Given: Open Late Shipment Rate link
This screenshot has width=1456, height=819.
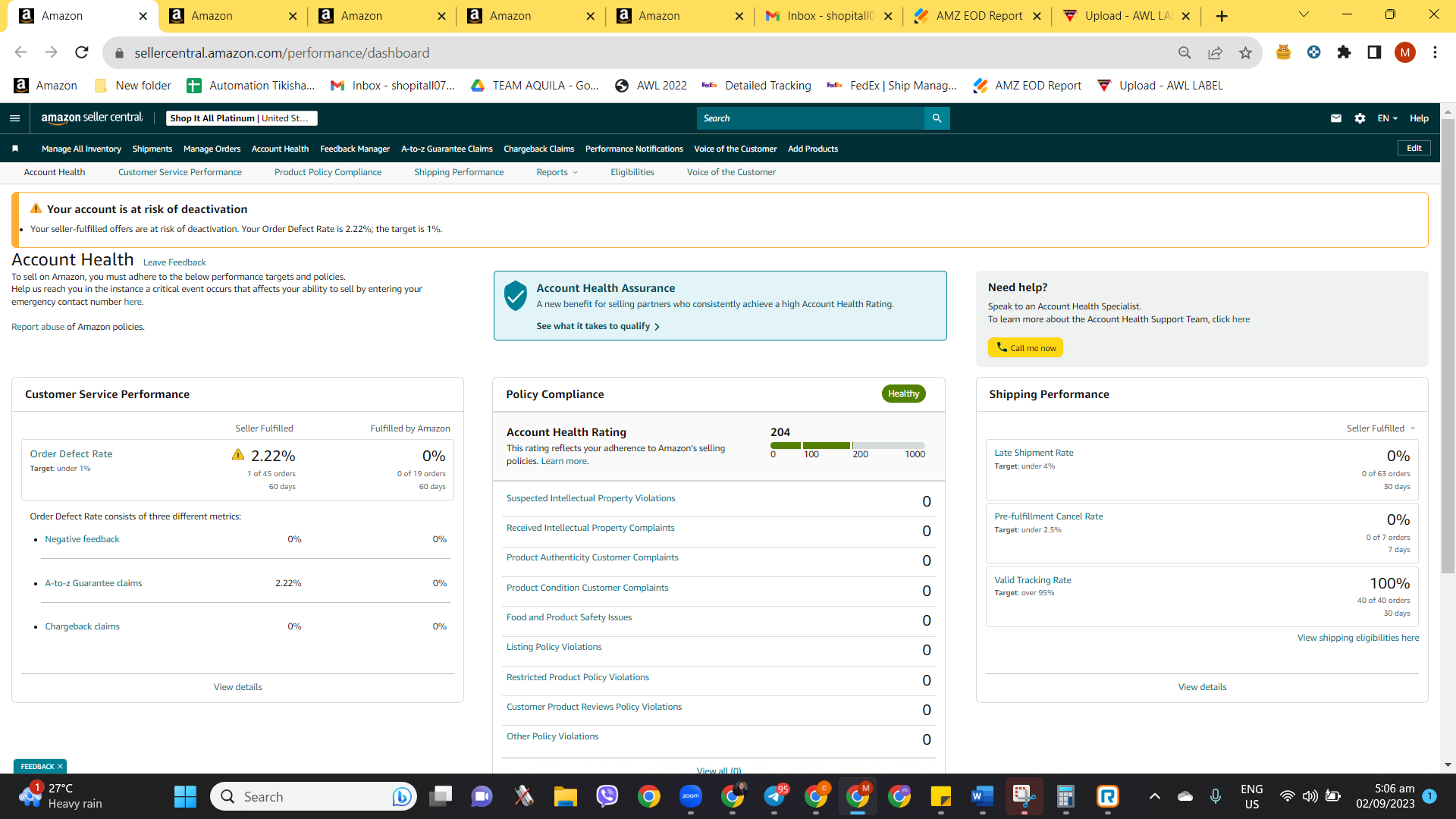Looking at the screenshot, I should click(x=1034, y=453).
